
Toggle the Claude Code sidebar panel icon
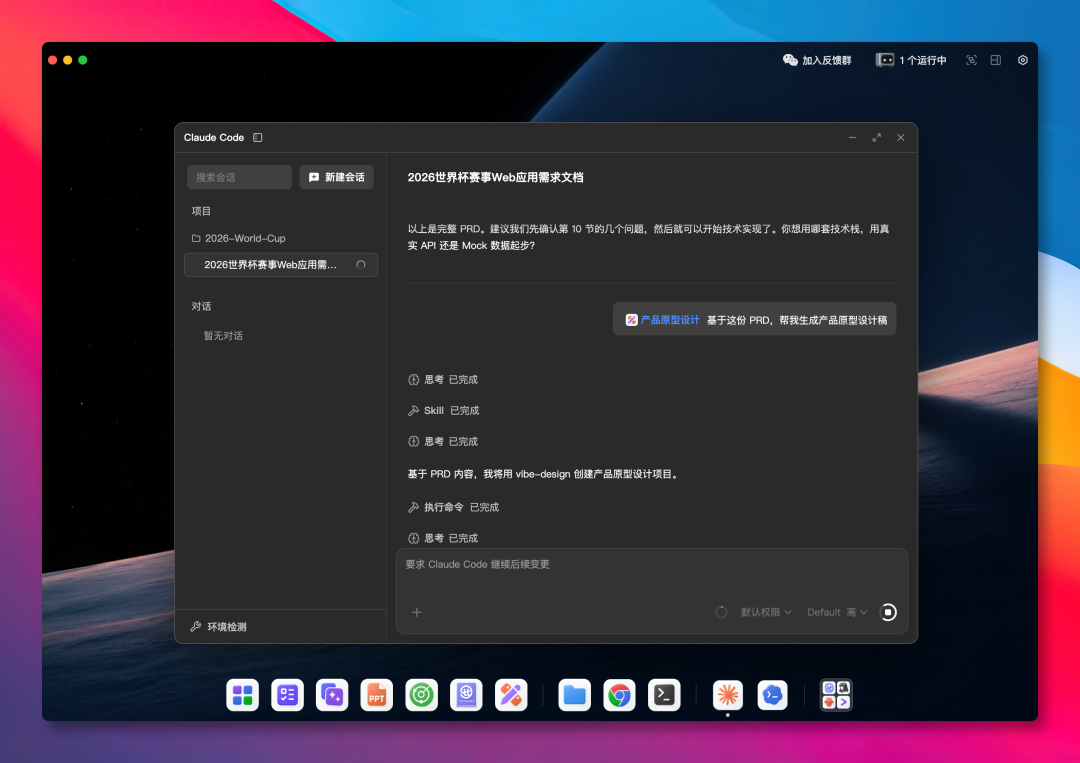(x=258, y=138)
